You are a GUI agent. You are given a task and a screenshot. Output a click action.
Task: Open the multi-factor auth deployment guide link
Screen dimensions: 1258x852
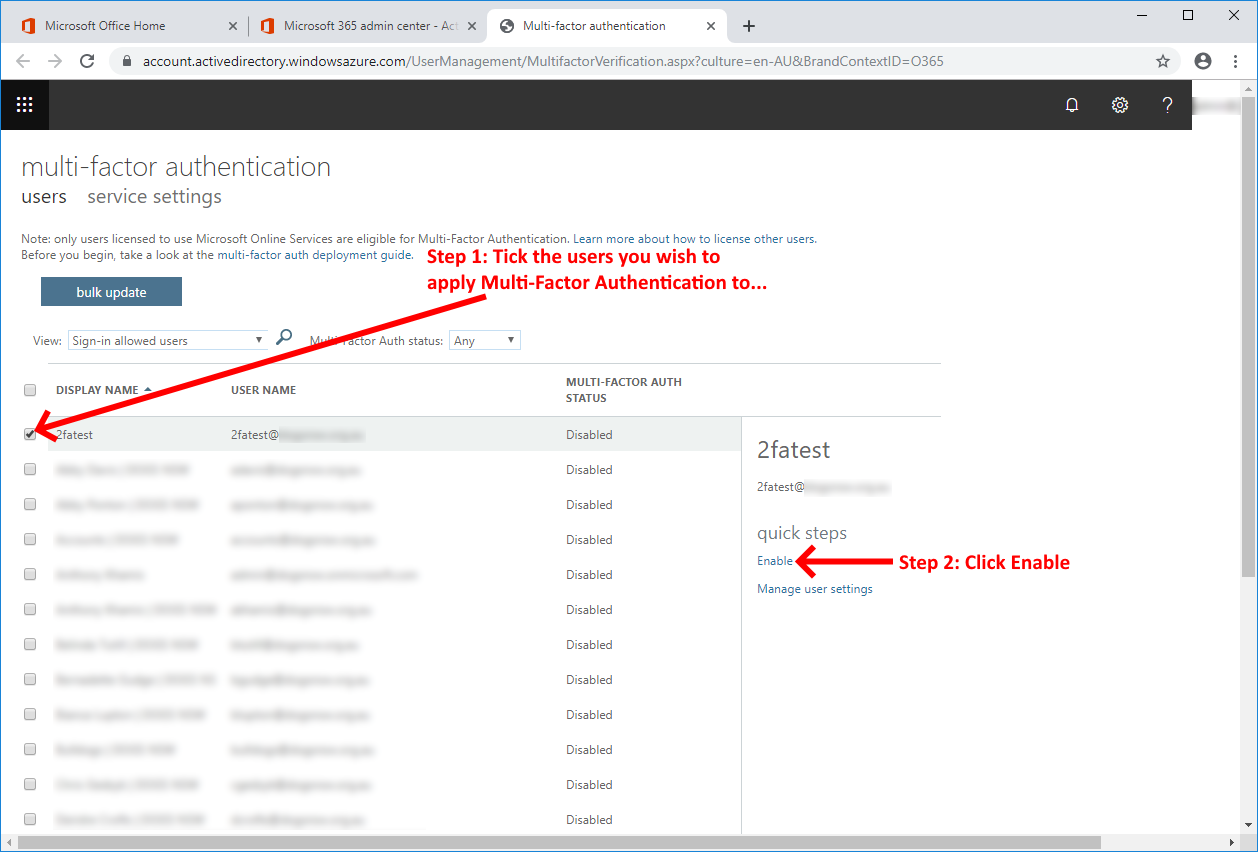pyautogui.click(x=315, y=255)
